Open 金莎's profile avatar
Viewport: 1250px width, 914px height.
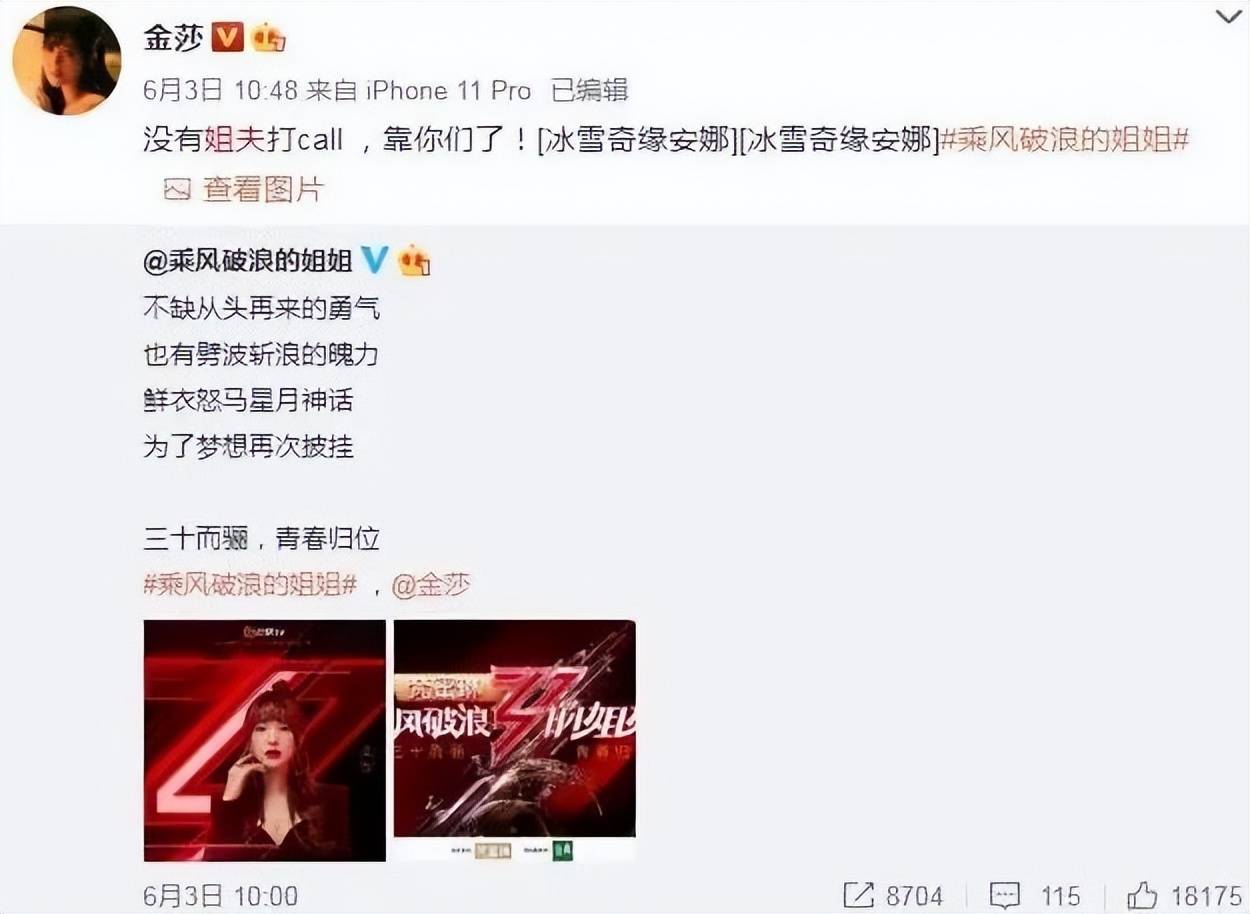66,61
